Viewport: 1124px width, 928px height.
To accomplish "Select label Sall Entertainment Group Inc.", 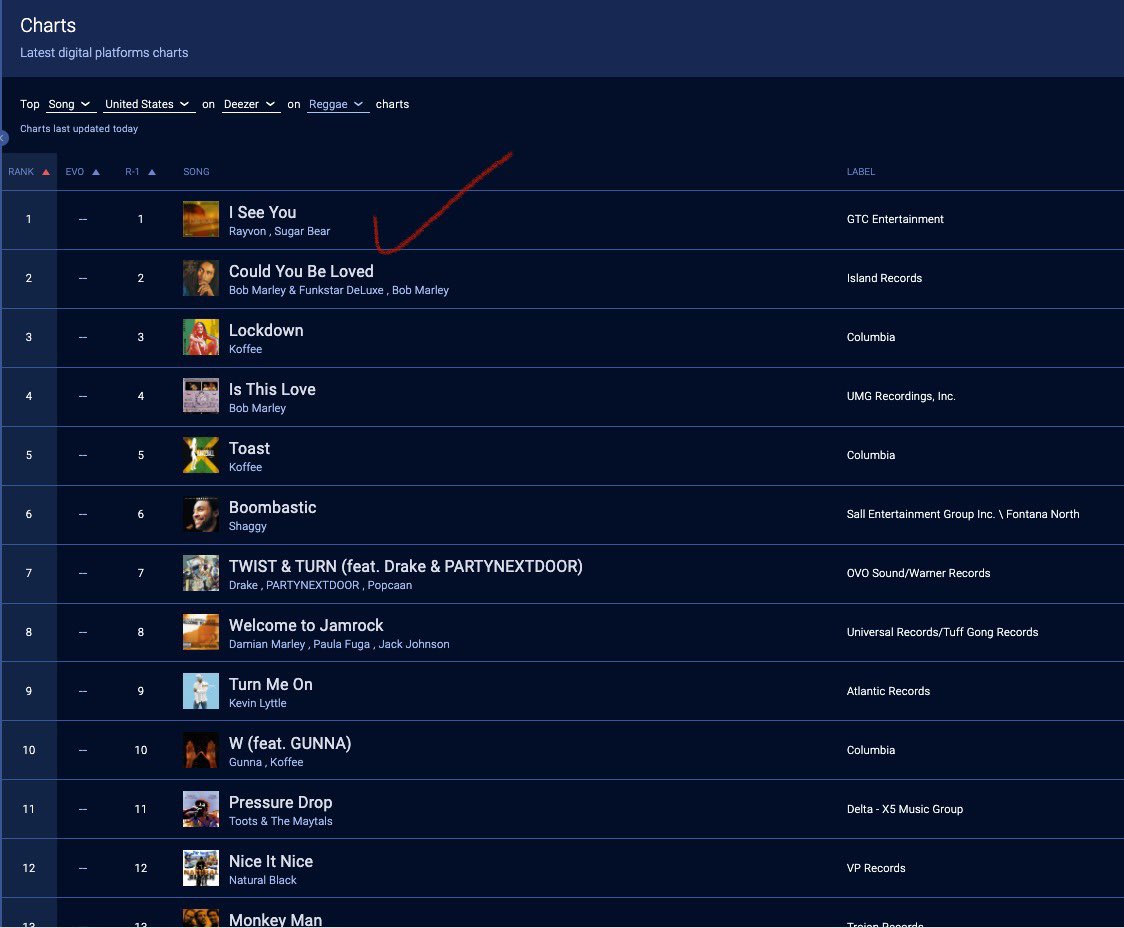I will click(x=963, y=514).
